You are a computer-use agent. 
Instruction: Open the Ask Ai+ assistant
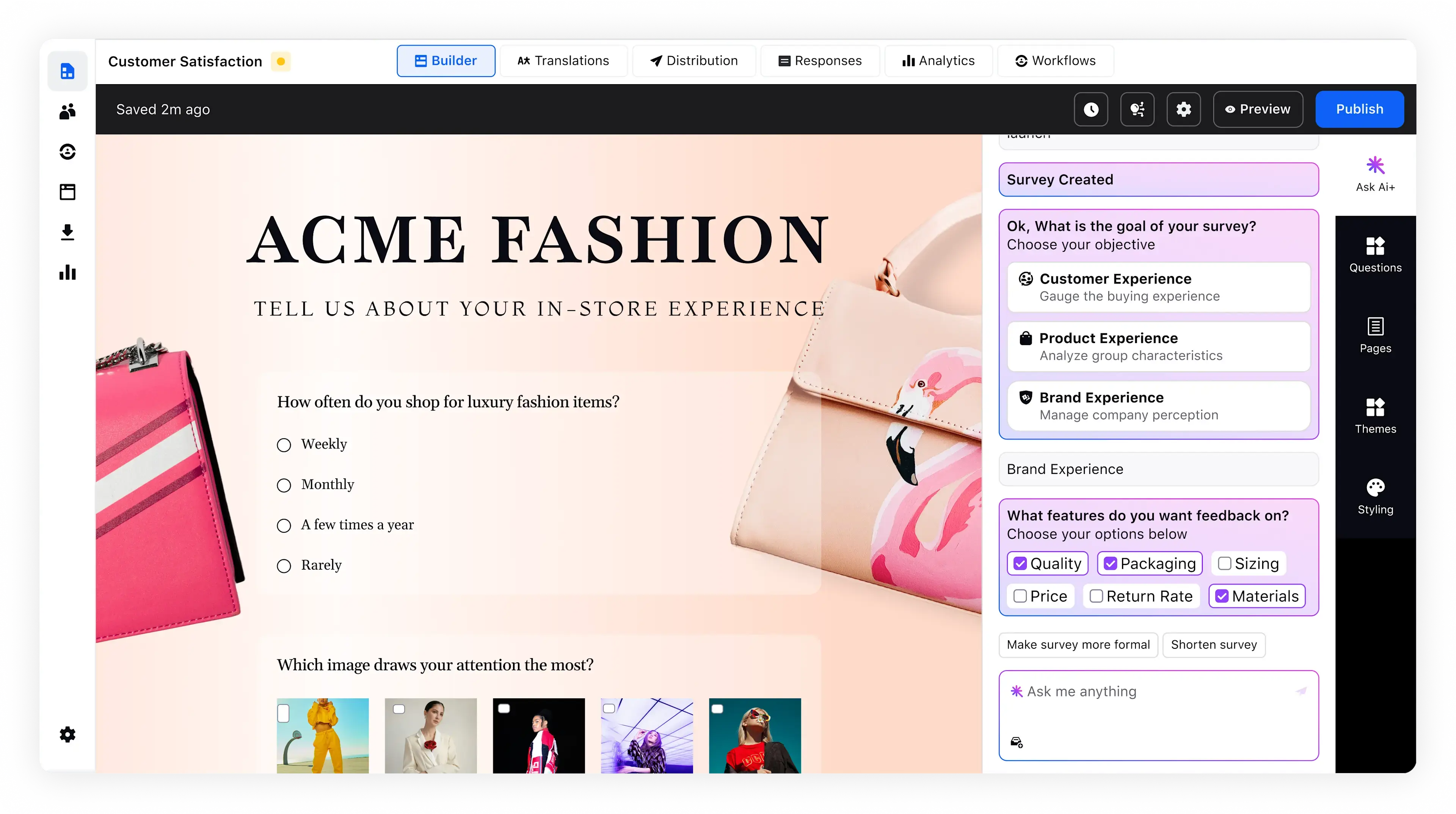[x=1374, y=174]
